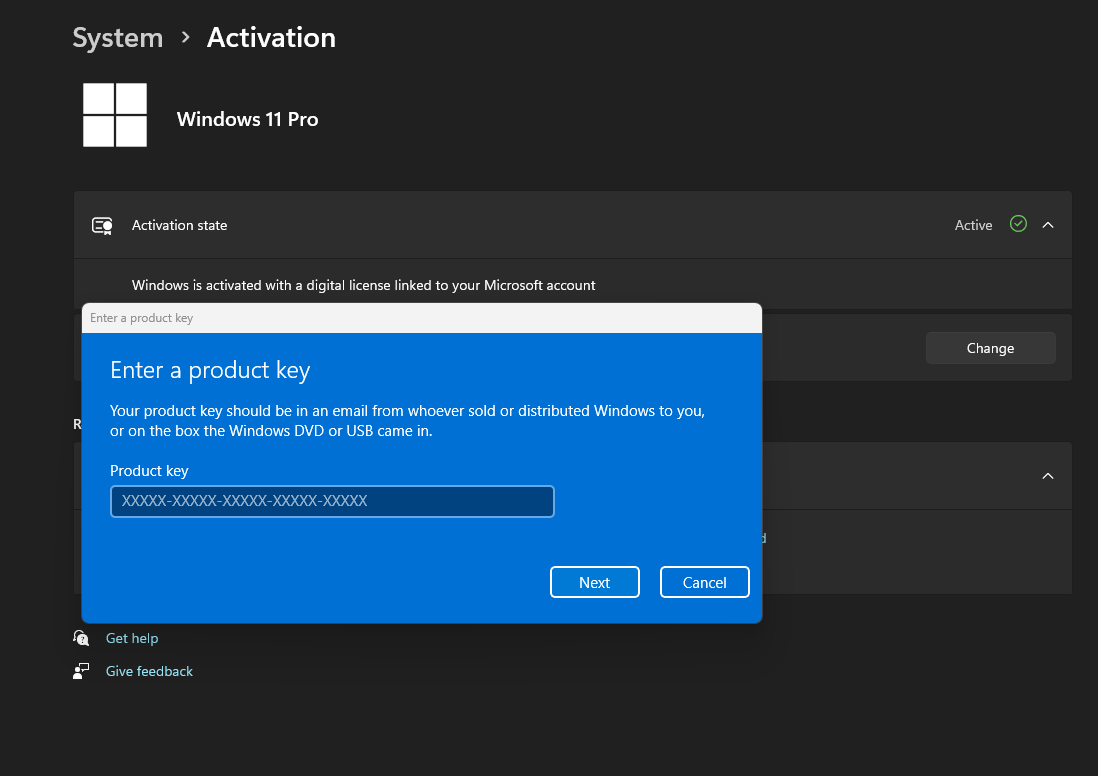Click the green Active checkmark icon
Image resolution: width=1098 pixels, height=776 pixels.
point(1018,224)
